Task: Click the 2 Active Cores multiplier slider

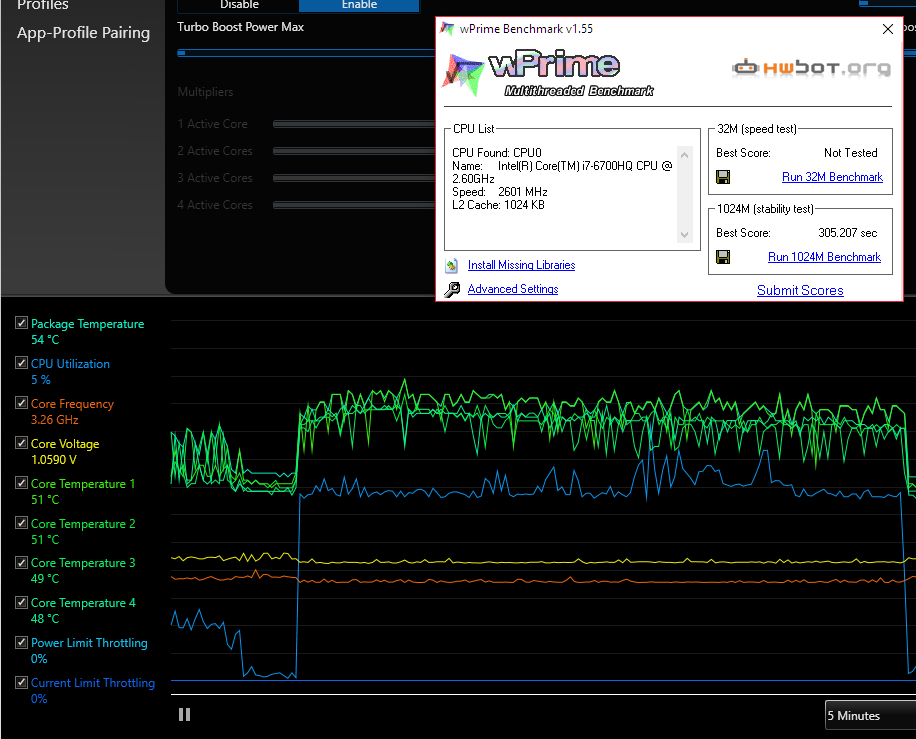Action: point(354,151)
